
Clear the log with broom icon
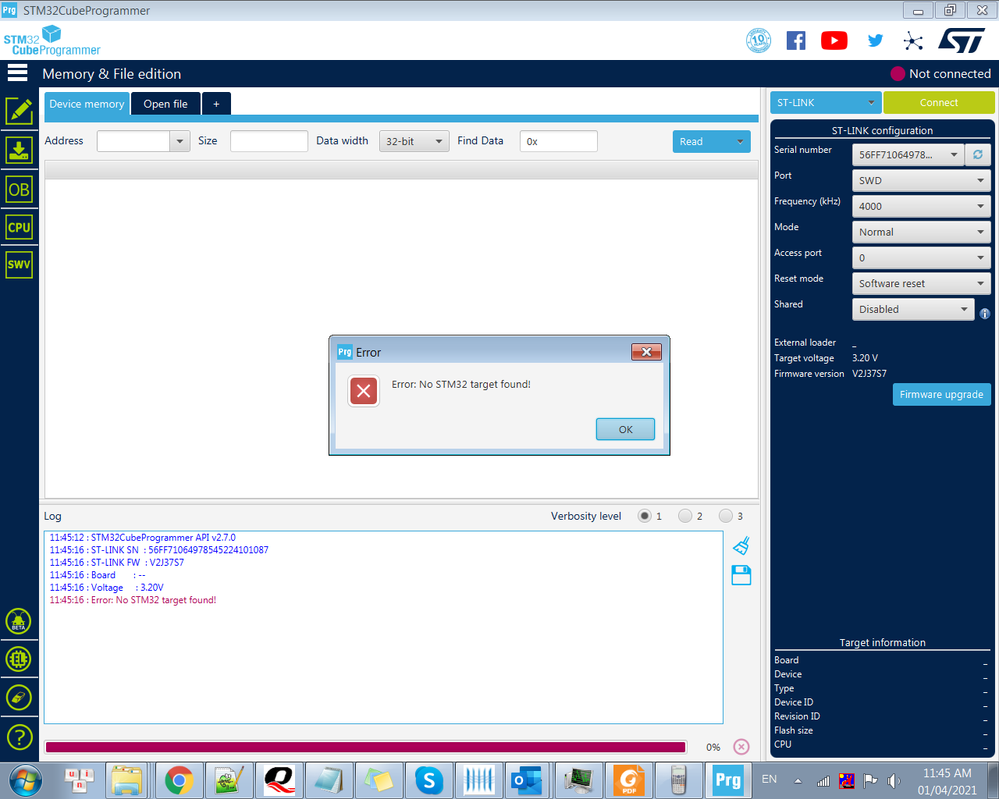click(x=741, y=546)
